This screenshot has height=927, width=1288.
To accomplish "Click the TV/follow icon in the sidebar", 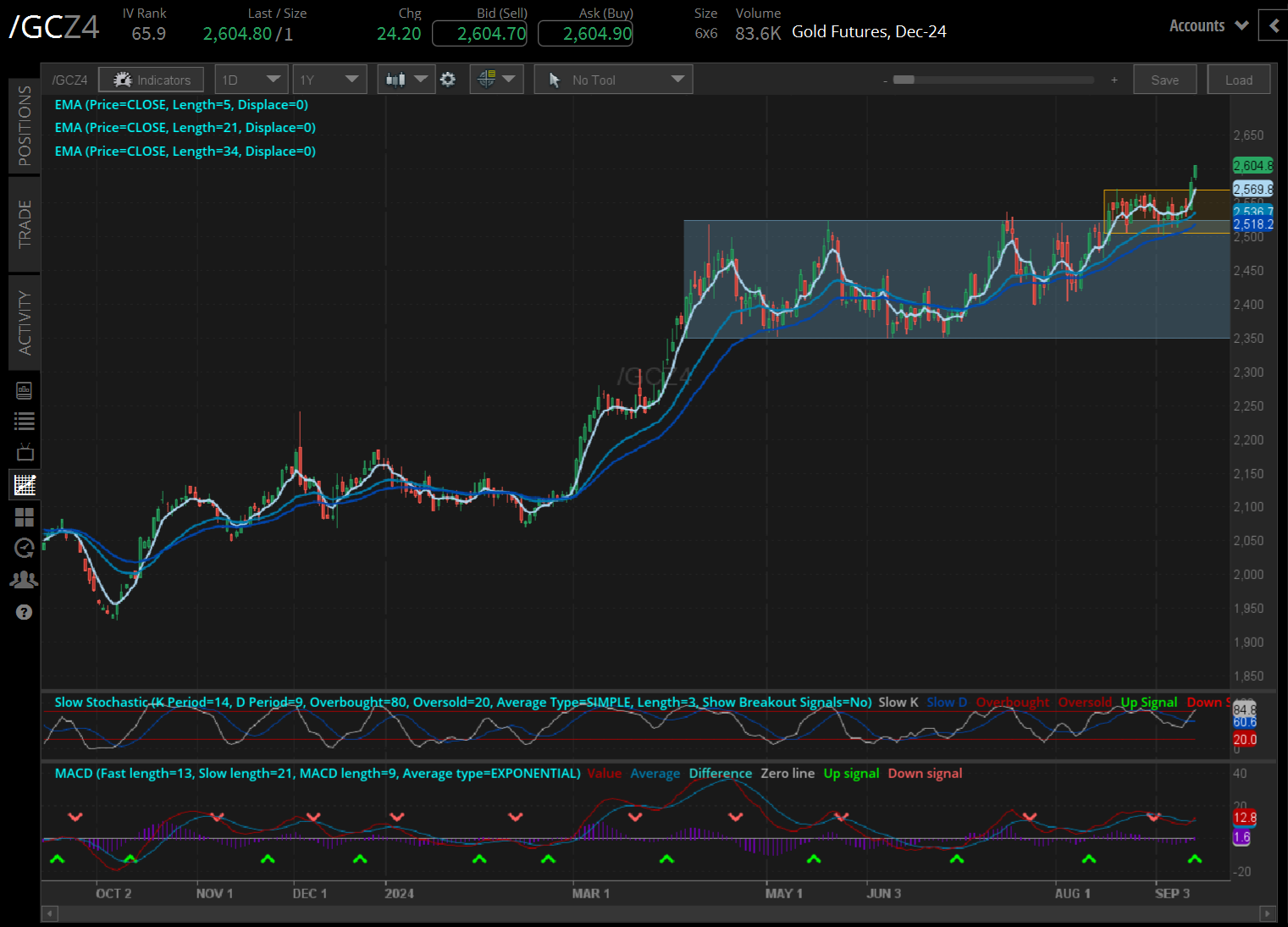I will [24, 450].
